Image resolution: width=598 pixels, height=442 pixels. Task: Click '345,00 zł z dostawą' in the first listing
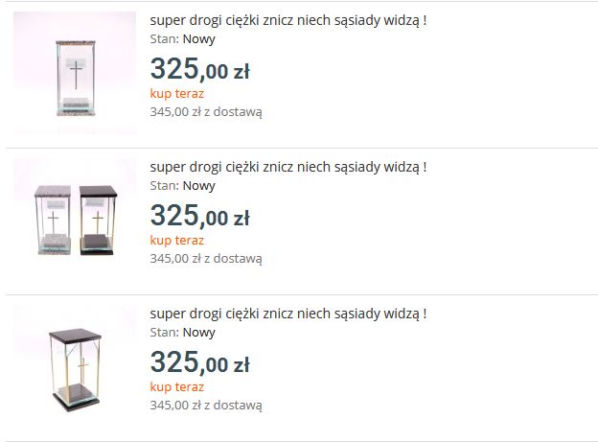tap(206, 112)
